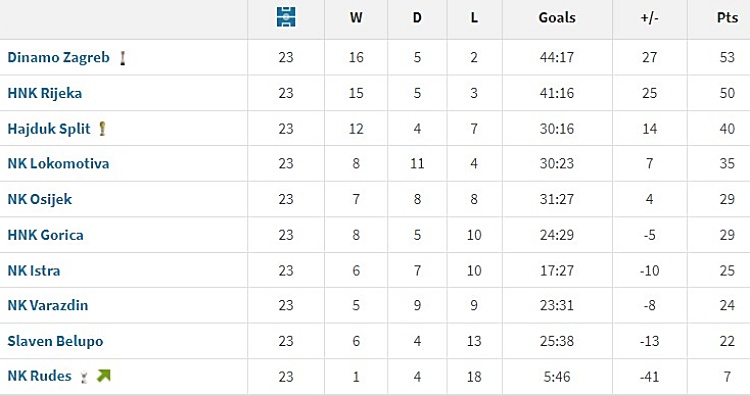Visit the NK Osijek team page

point(40,199)
